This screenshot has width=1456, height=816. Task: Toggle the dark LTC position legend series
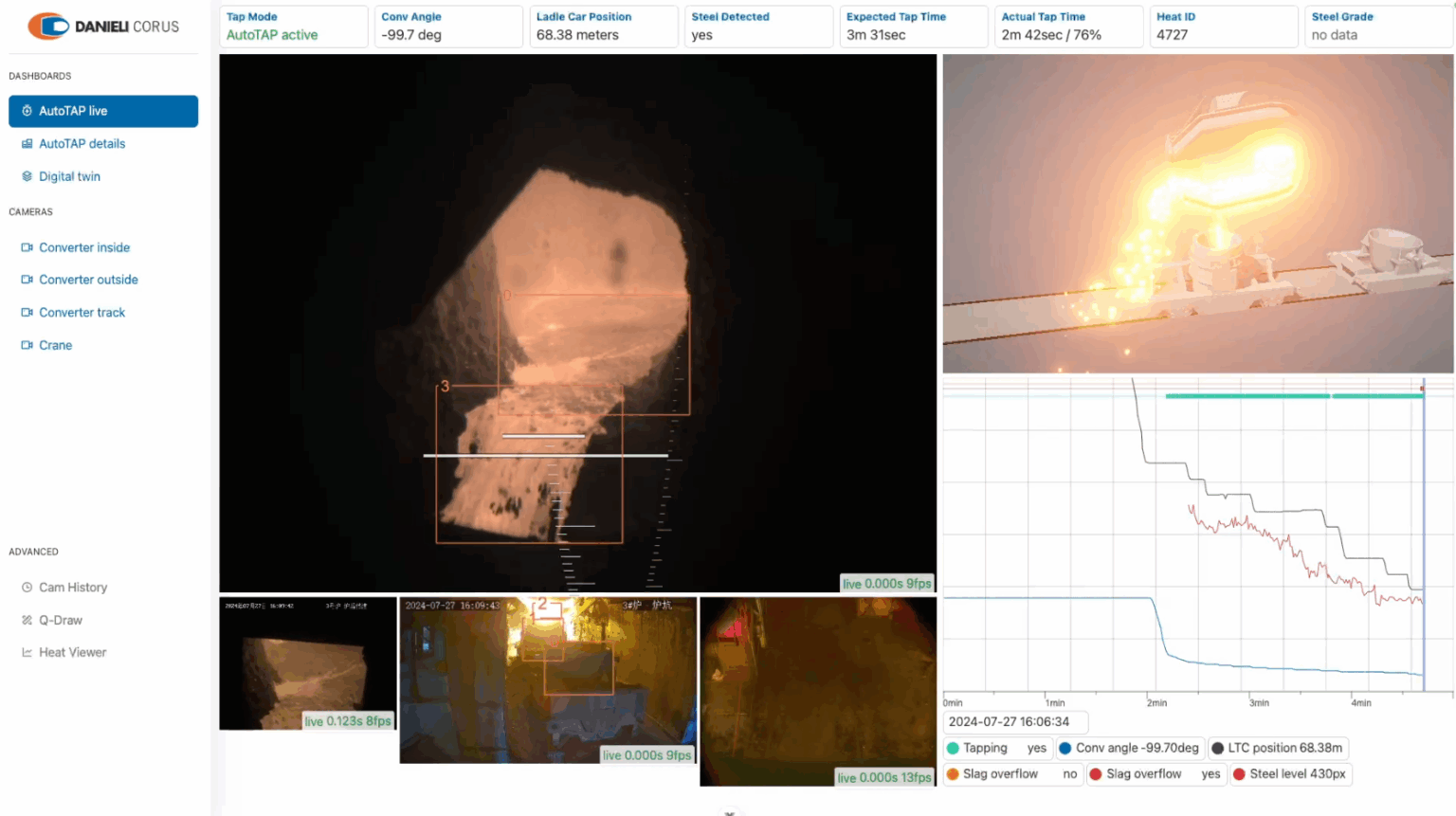pos(1218,748)
